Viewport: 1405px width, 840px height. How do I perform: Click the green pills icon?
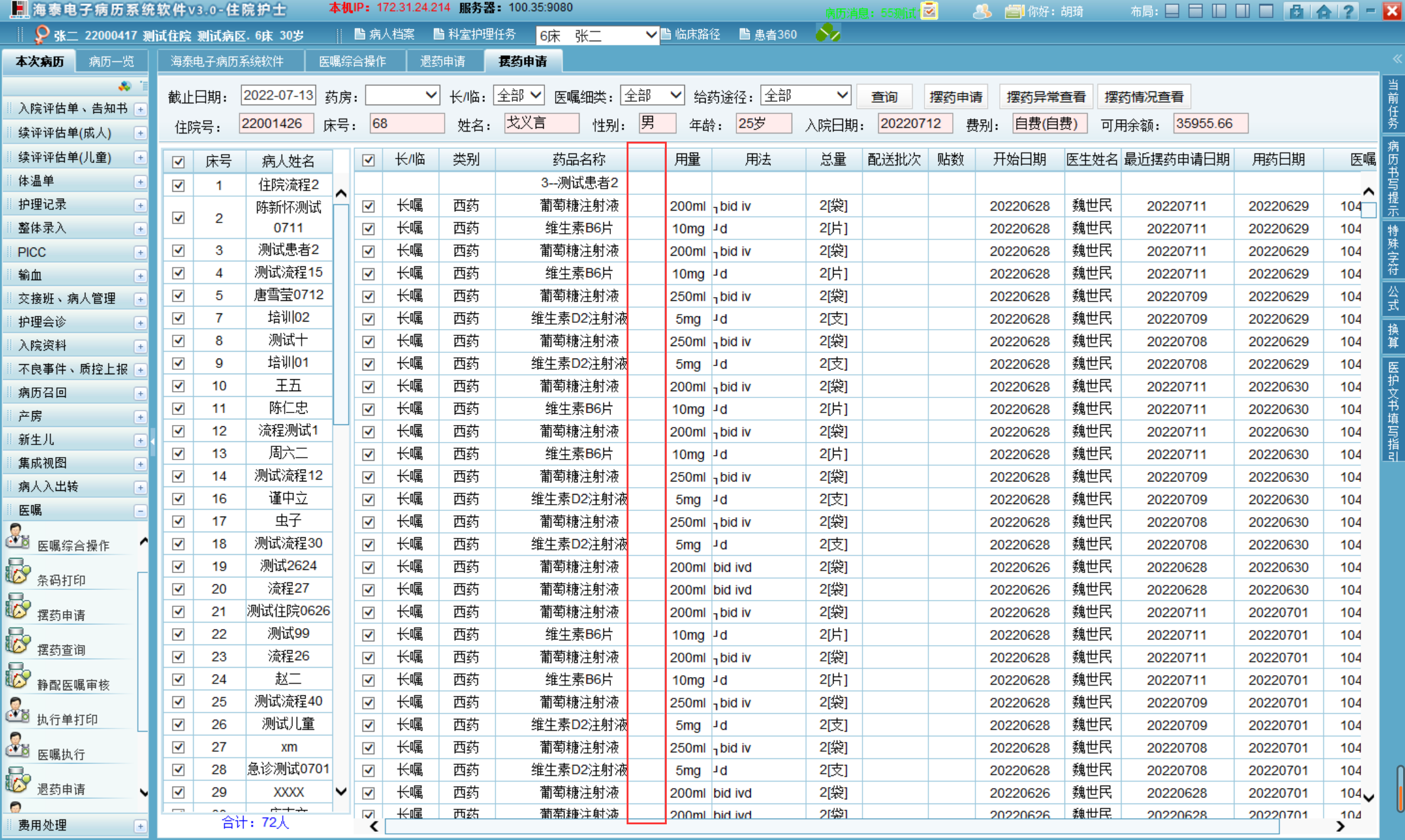point(827,33)
